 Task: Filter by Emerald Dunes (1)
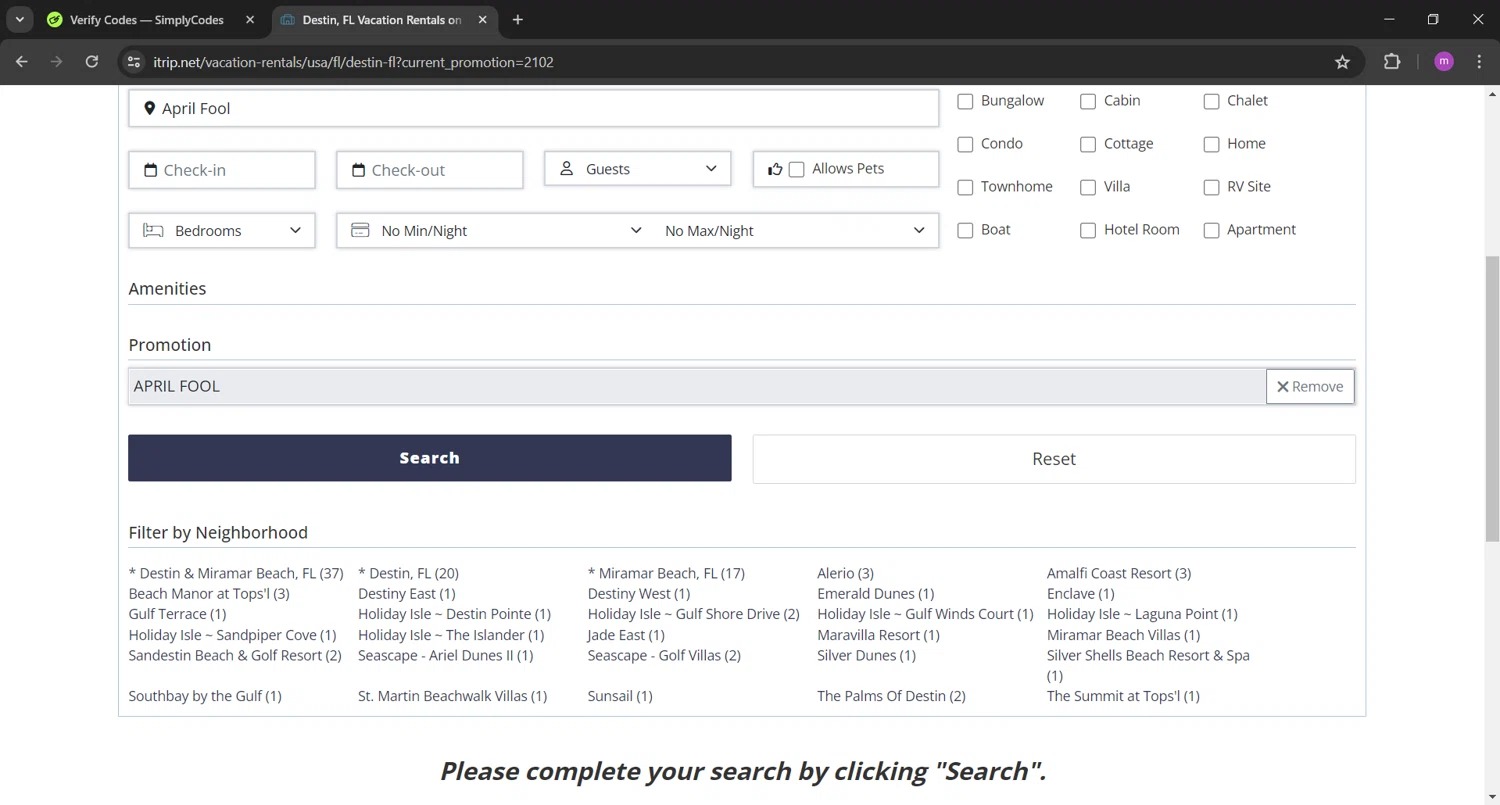pos(876,594)
